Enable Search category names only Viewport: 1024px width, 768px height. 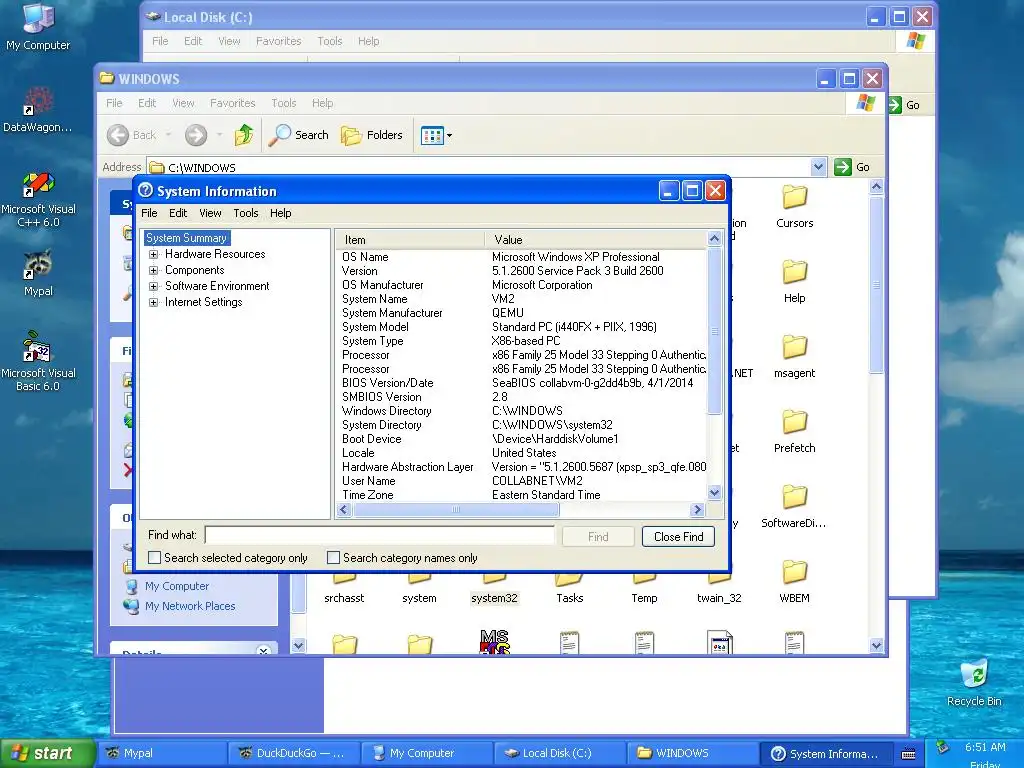point(333,558)
